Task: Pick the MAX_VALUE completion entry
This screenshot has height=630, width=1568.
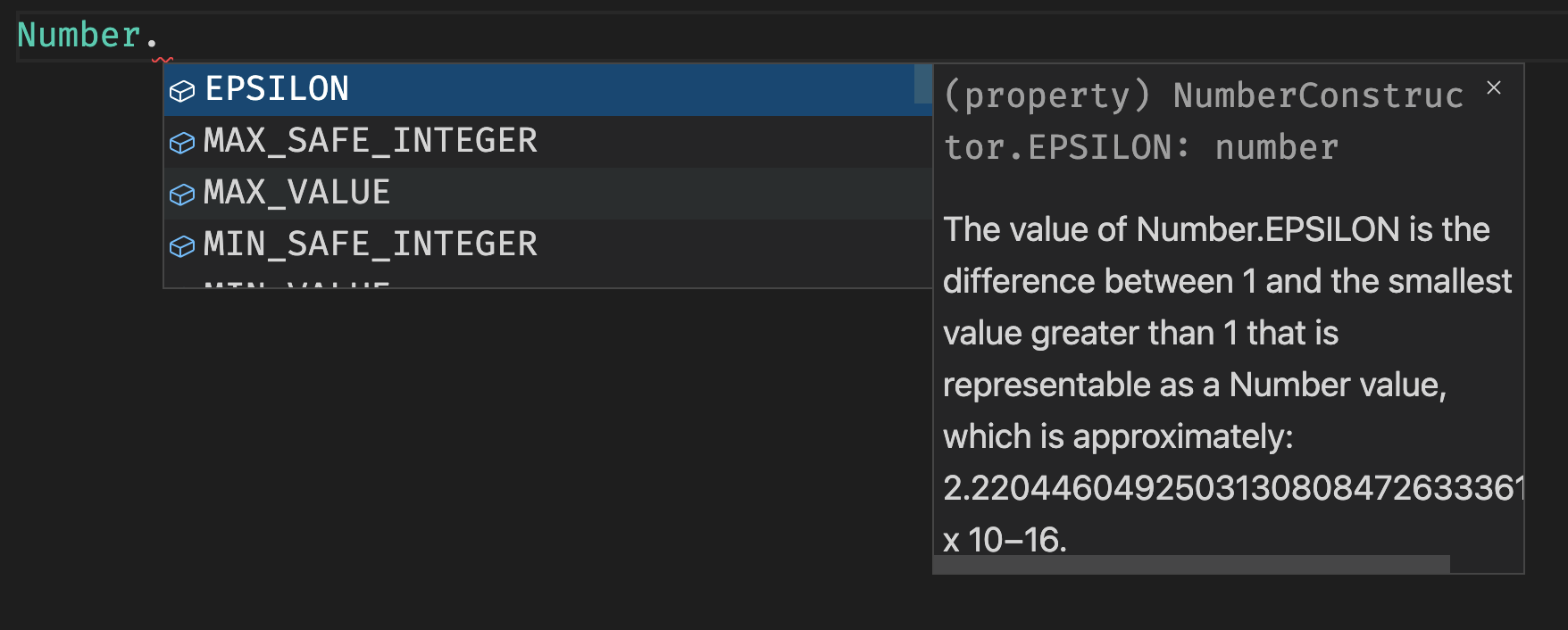Action: coord(547,194)
